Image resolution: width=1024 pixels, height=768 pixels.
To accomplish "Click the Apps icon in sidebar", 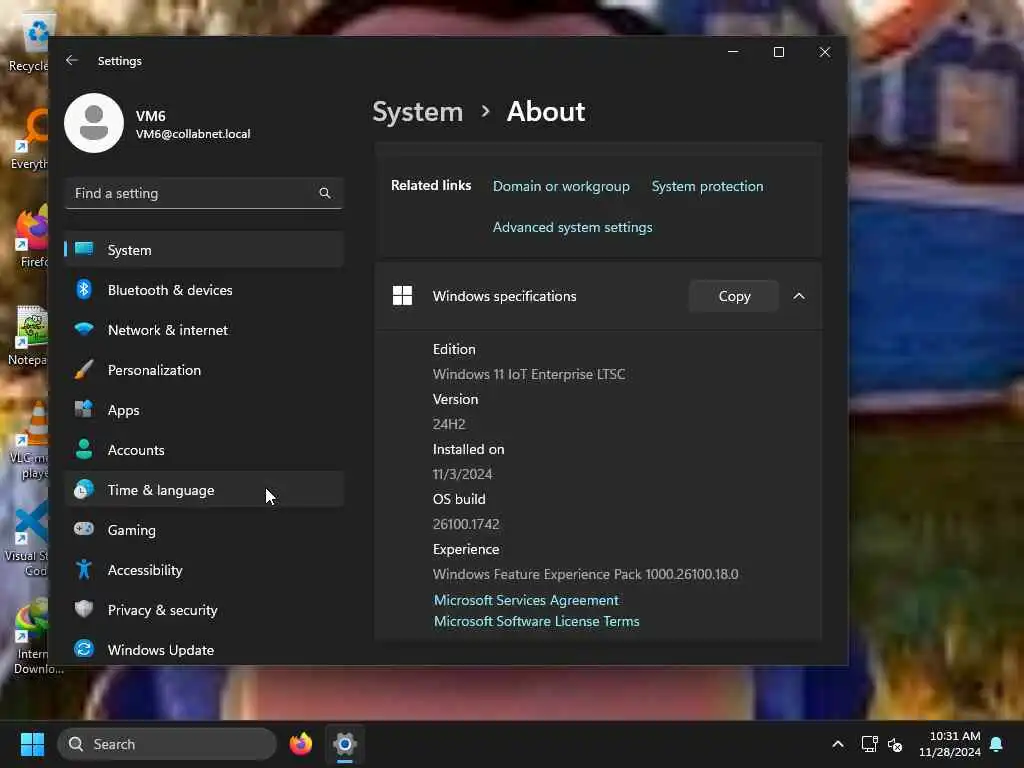I will pyautogui.click(x=84, y=409).
